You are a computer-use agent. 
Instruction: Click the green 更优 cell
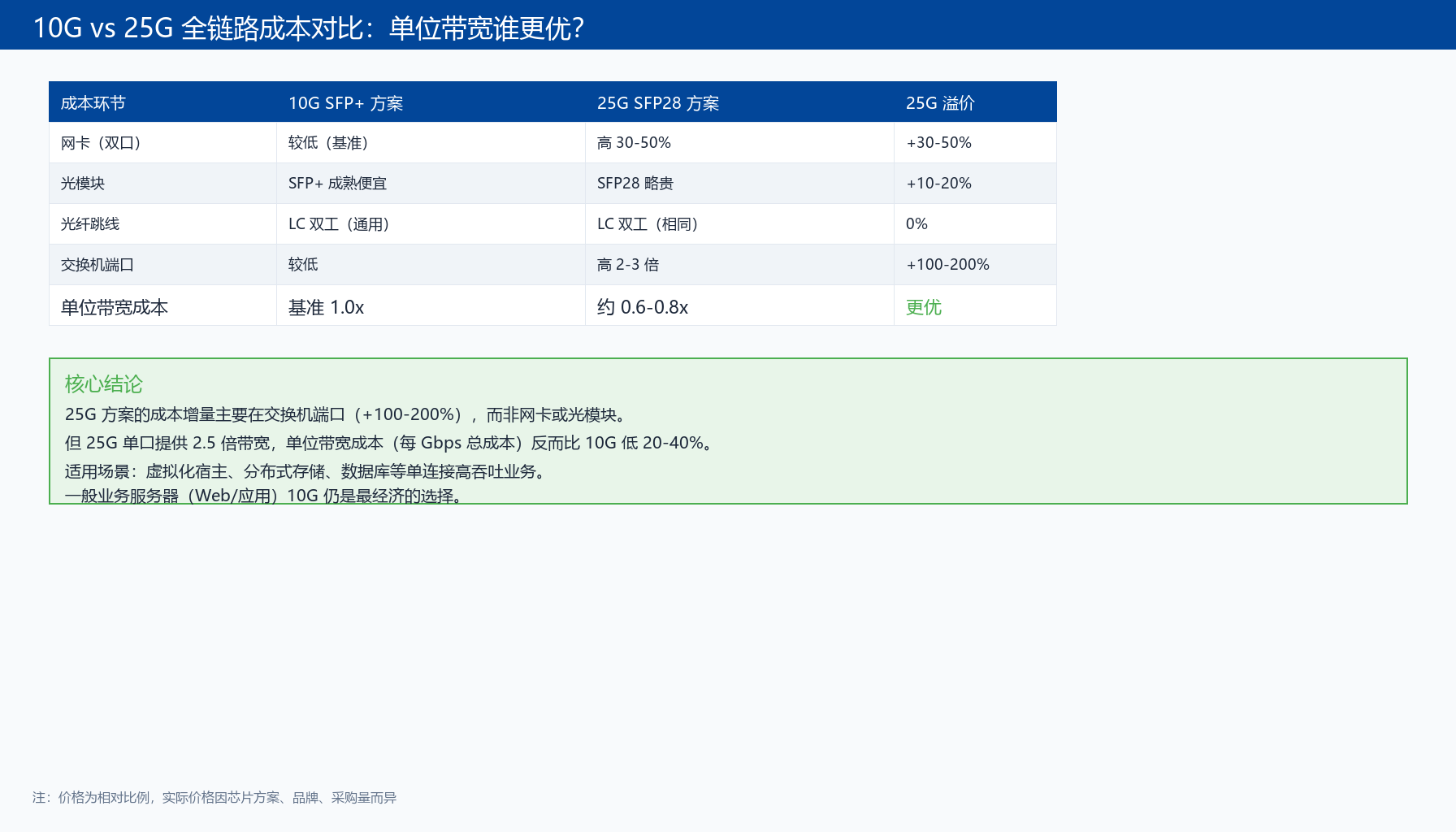(975, 305)
